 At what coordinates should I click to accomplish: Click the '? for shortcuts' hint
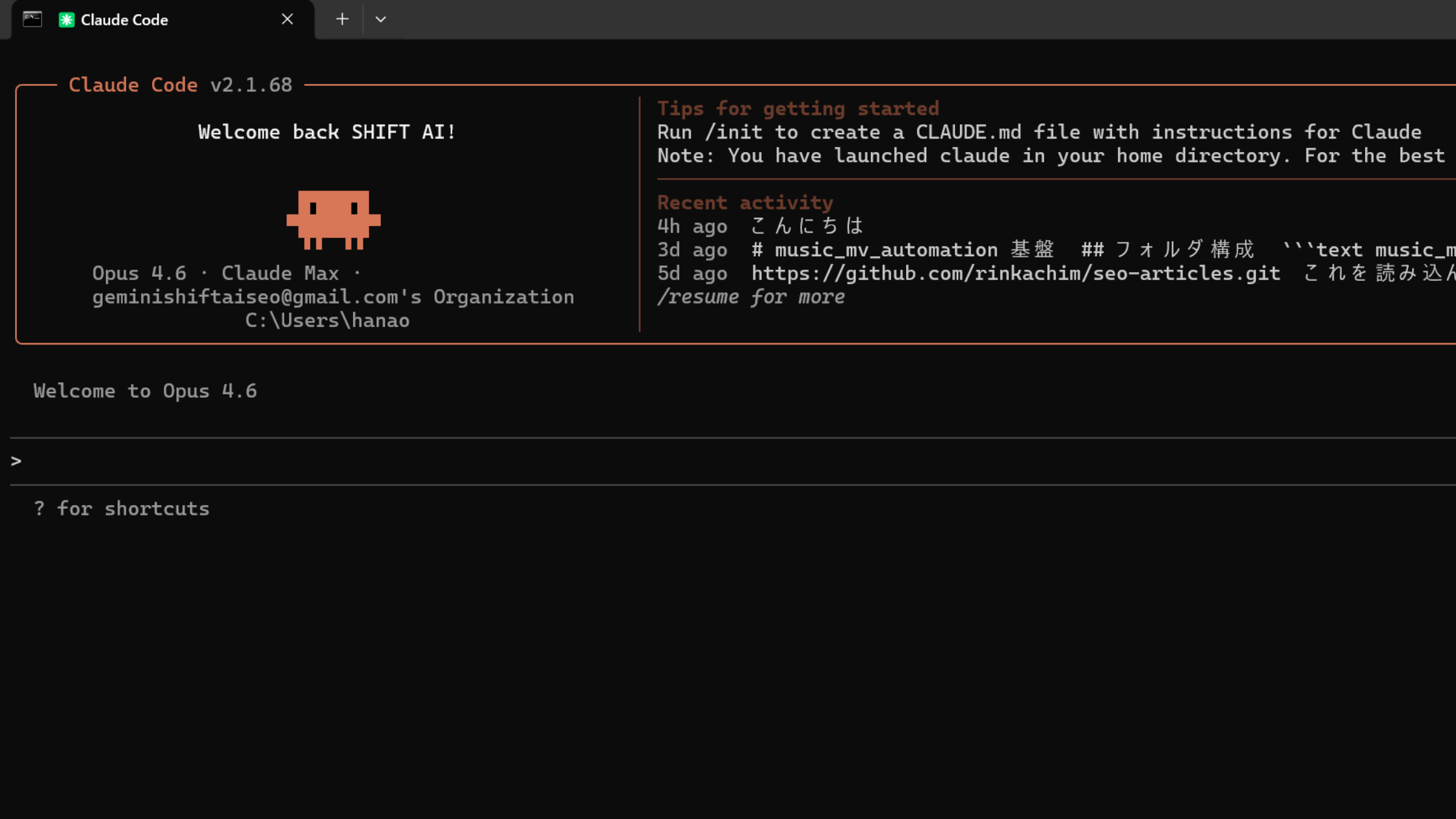[x=122, y=509]
